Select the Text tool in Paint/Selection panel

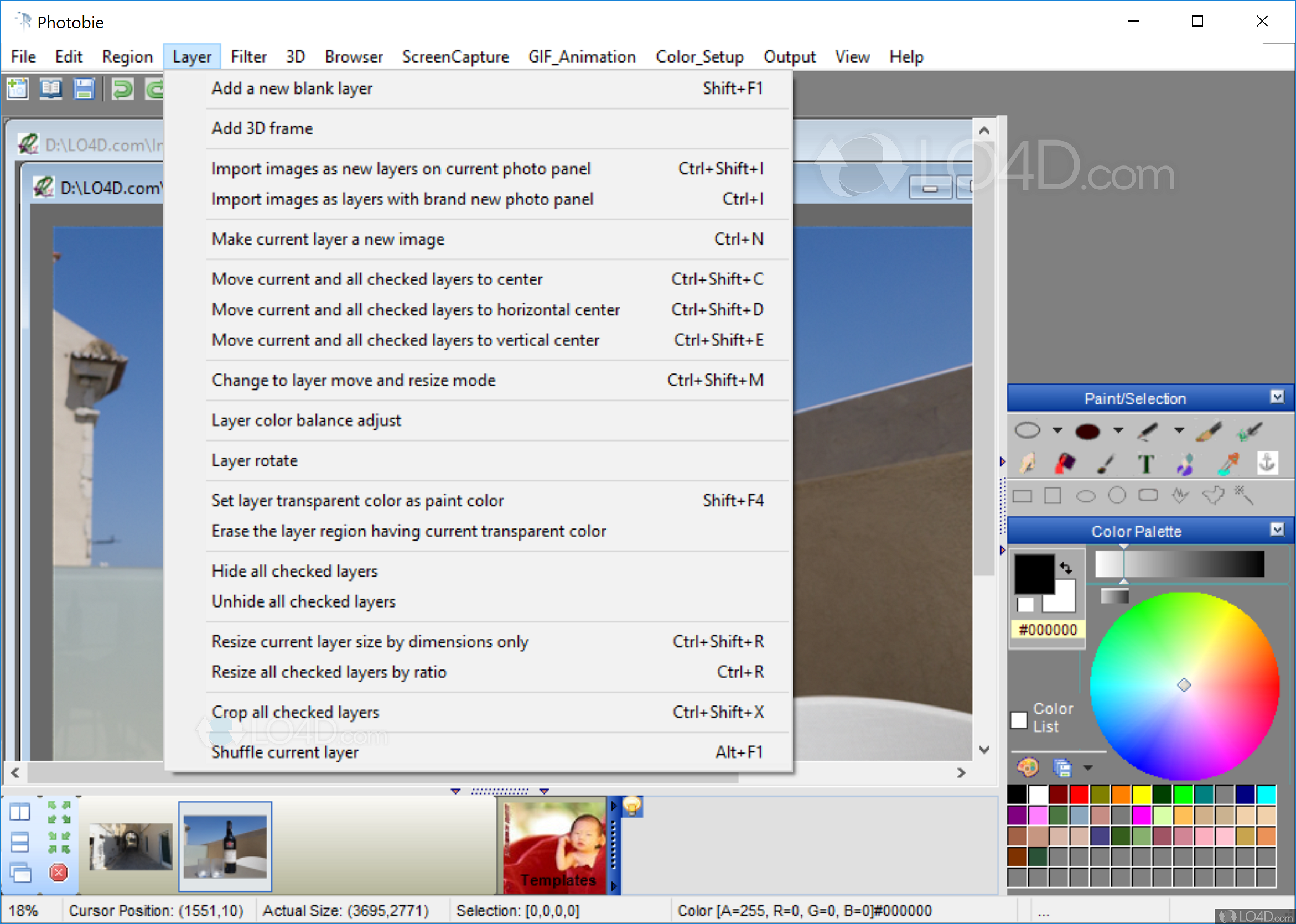(x=1148, y=464)
